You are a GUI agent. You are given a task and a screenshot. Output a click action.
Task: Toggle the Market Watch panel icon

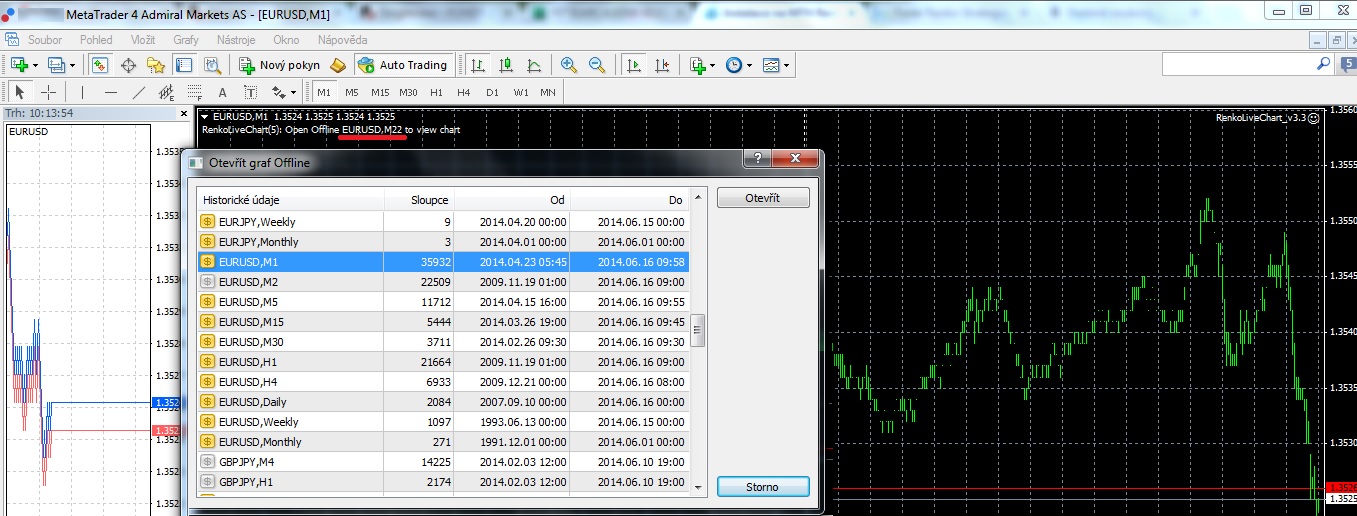click(100, 65)
